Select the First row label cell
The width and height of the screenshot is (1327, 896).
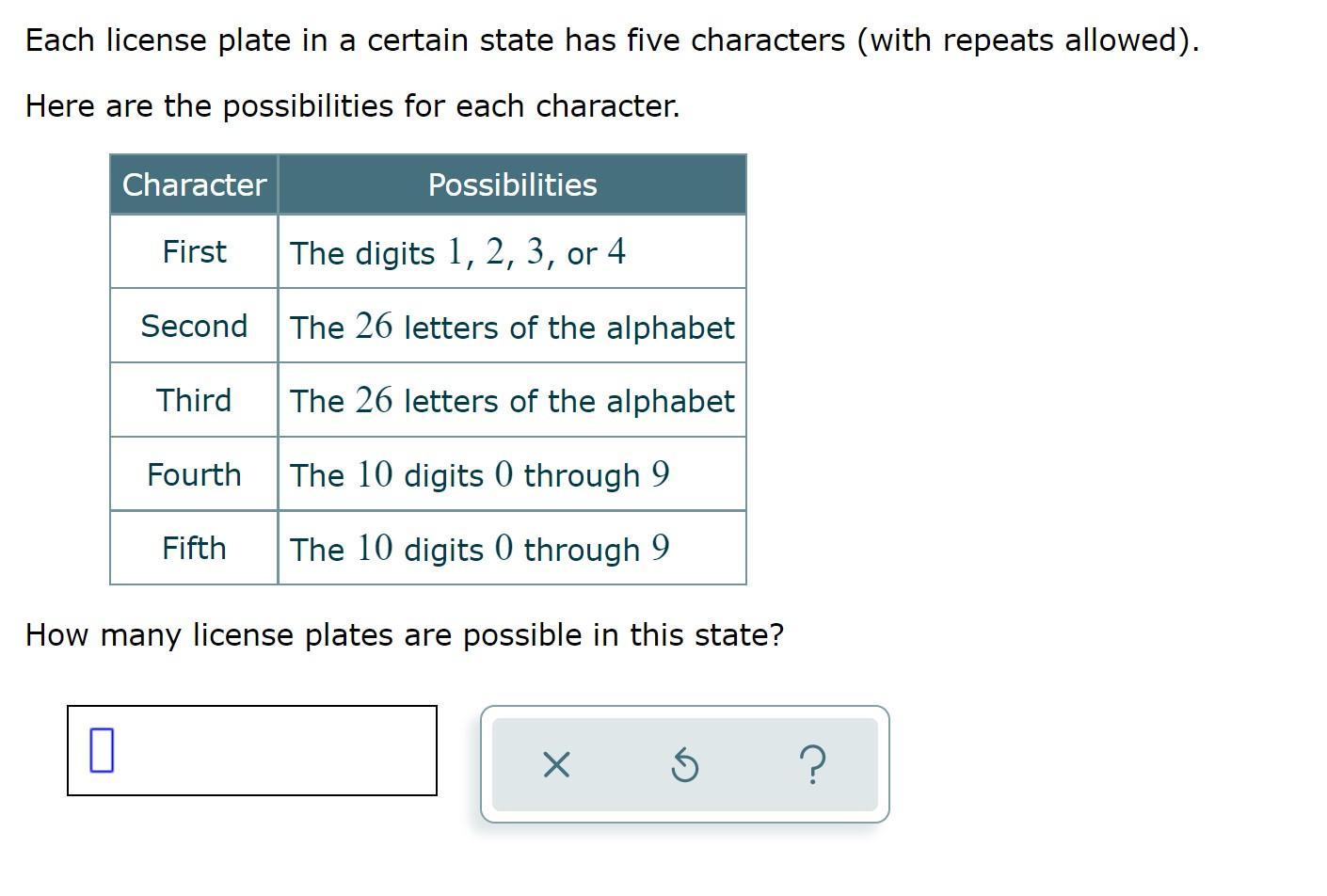[194, 251]
